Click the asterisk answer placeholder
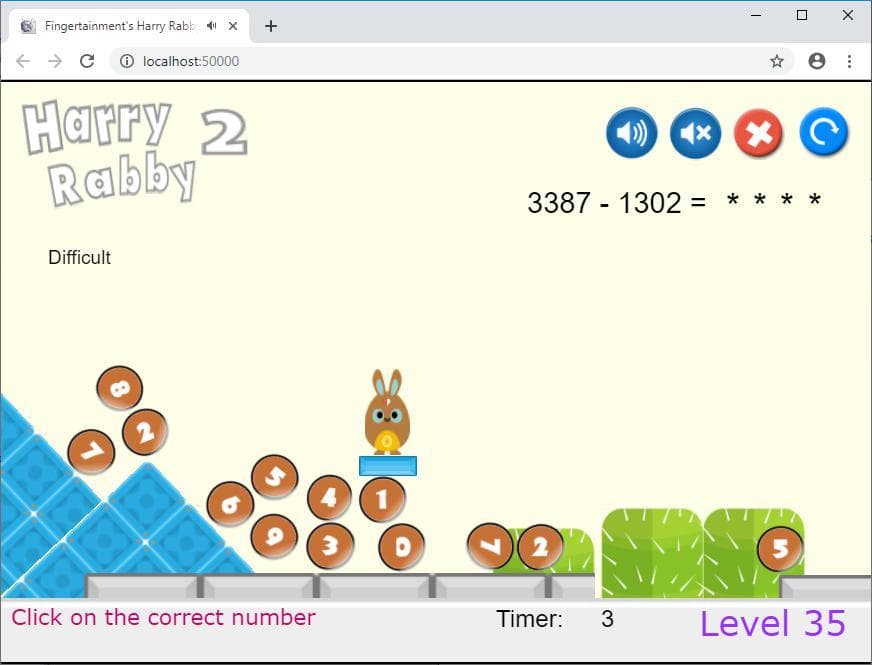The width and height of the screenshot is (872, 665). pyautogui.click(x=774, y=200)
